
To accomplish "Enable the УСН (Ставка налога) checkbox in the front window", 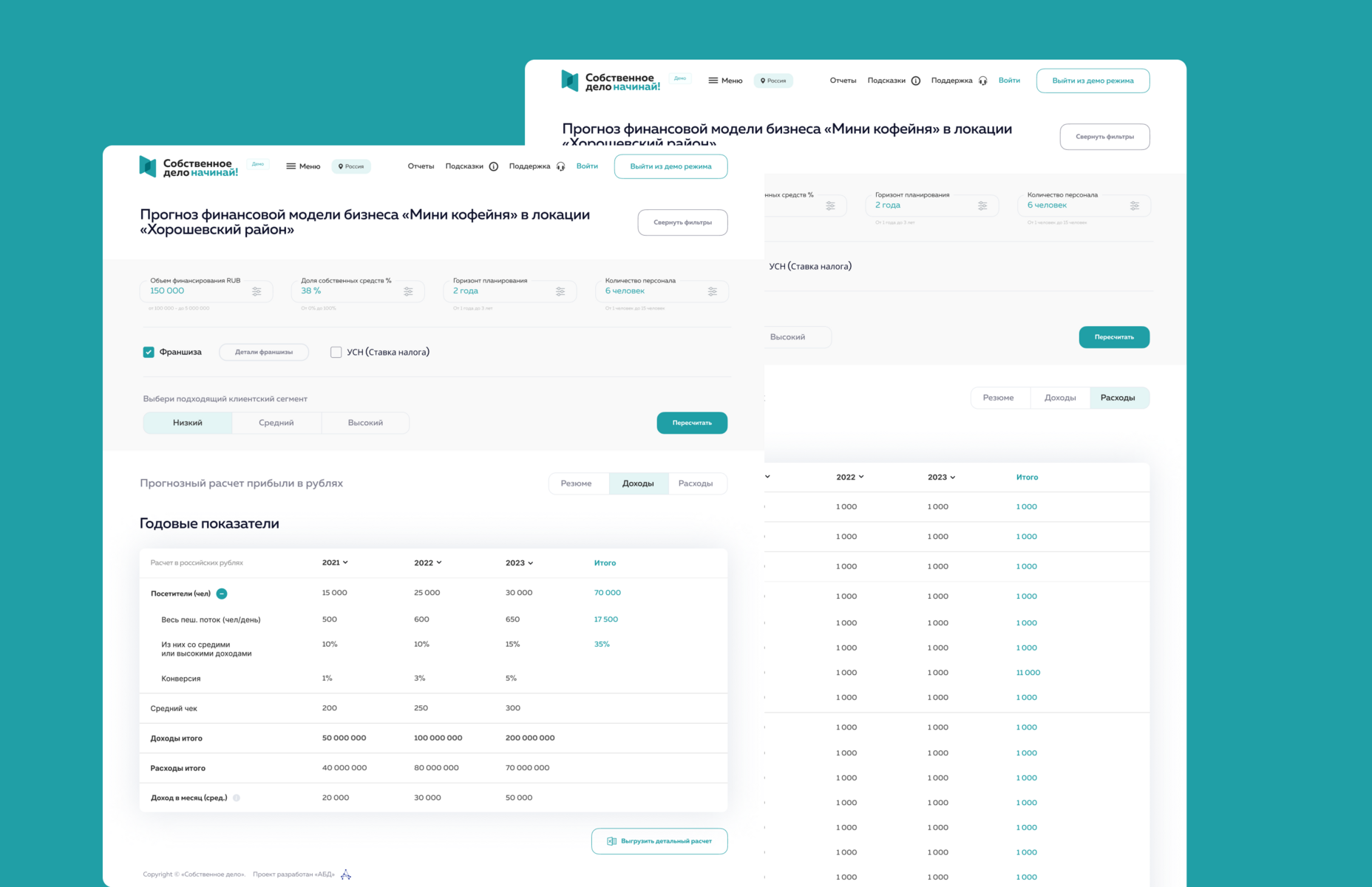I will click(336, 352).
